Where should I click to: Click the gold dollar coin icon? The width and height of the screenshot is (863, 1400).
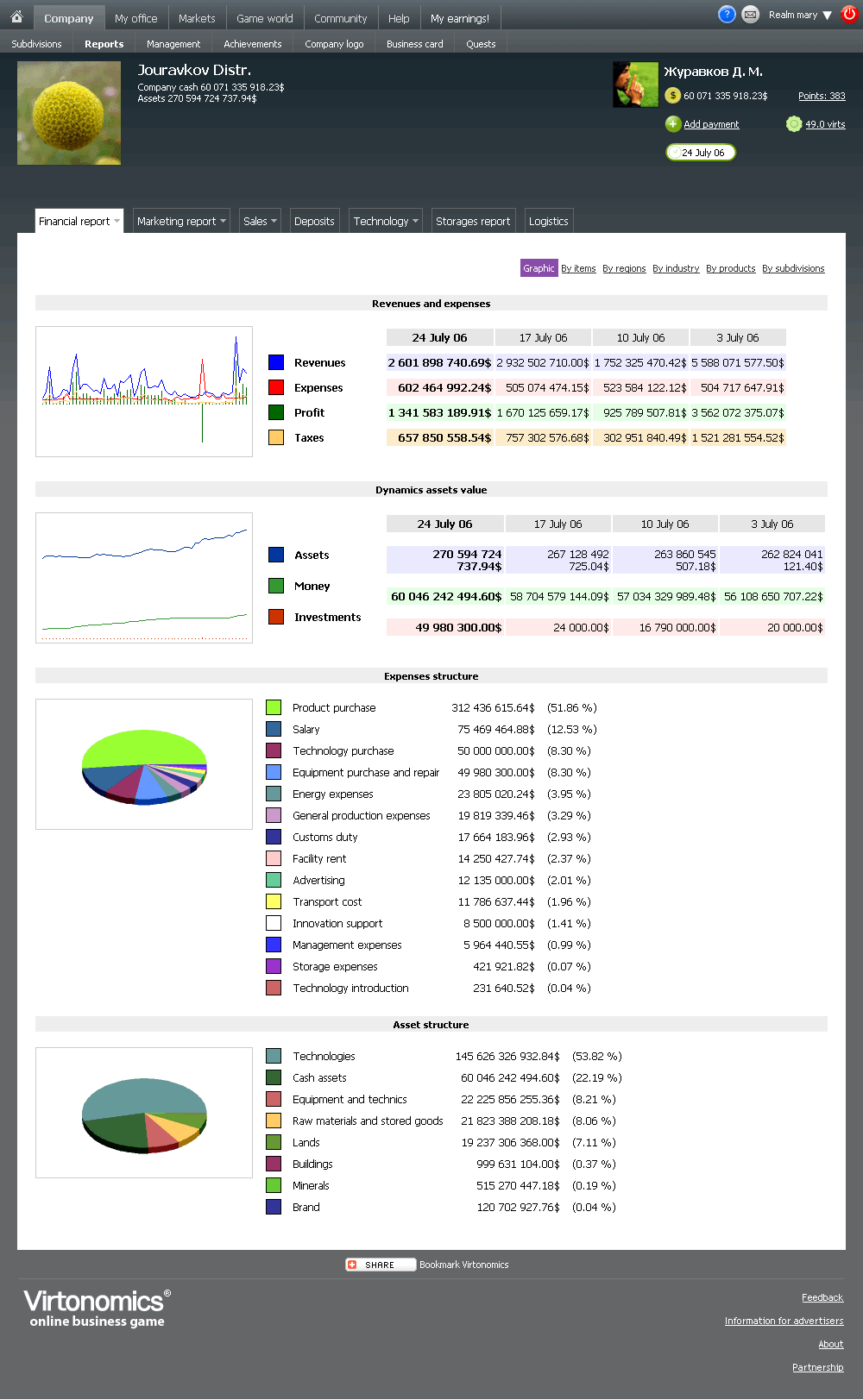coord(673,95)
